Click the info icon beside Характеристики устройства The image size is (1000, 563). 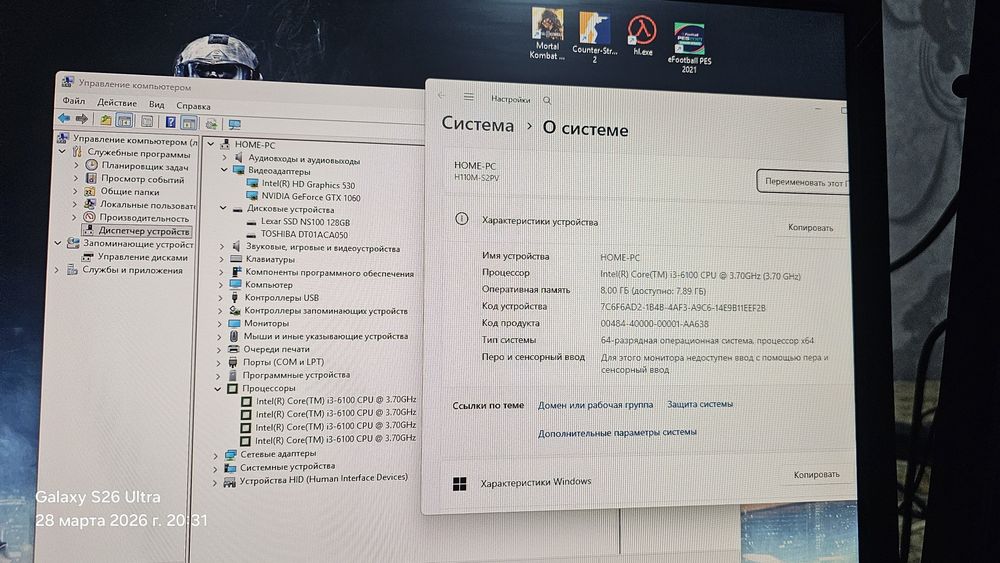[462, 219]
